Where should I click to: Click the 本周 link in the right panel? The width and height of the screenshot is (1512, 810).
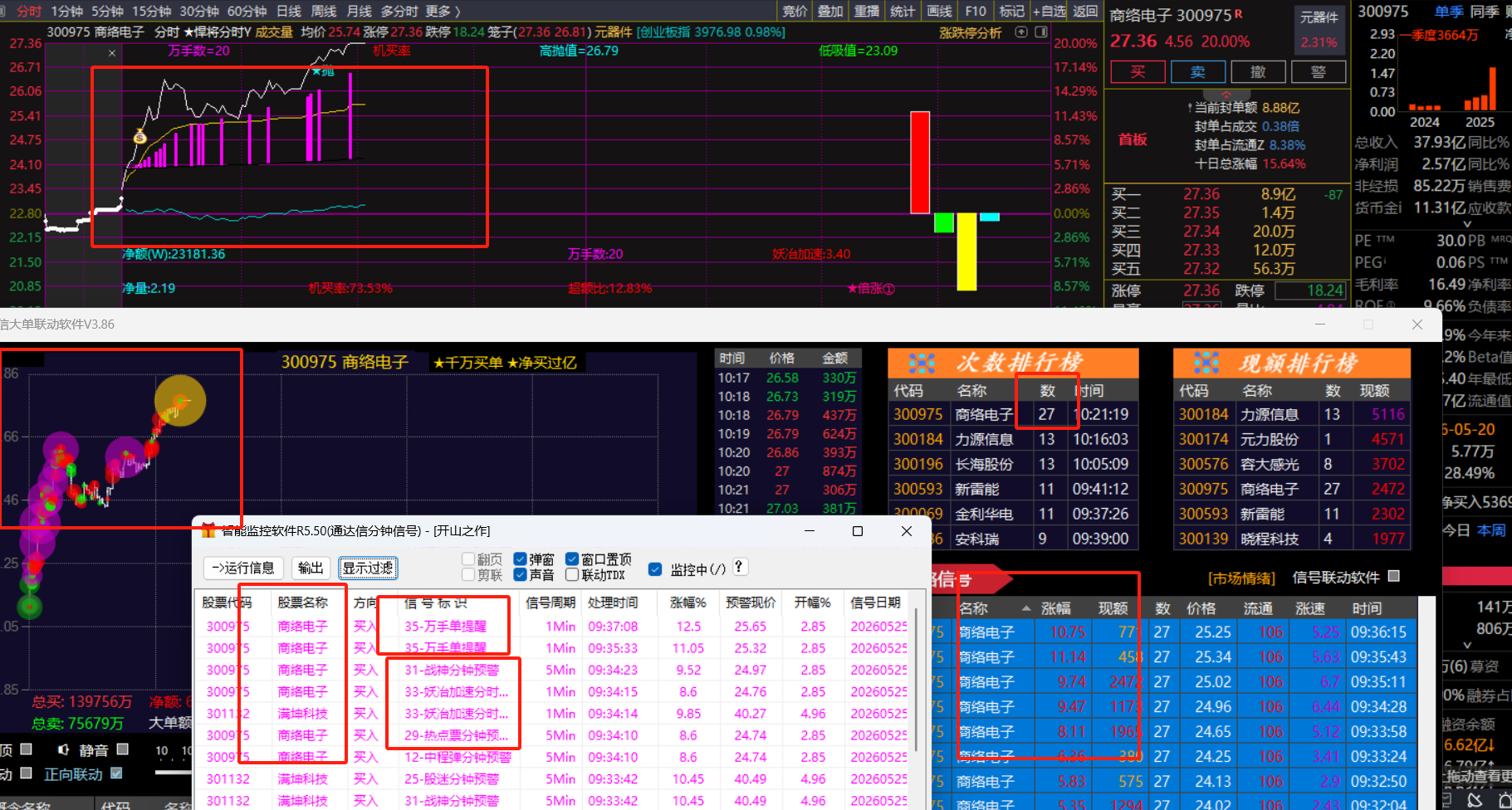point(1491,530)
